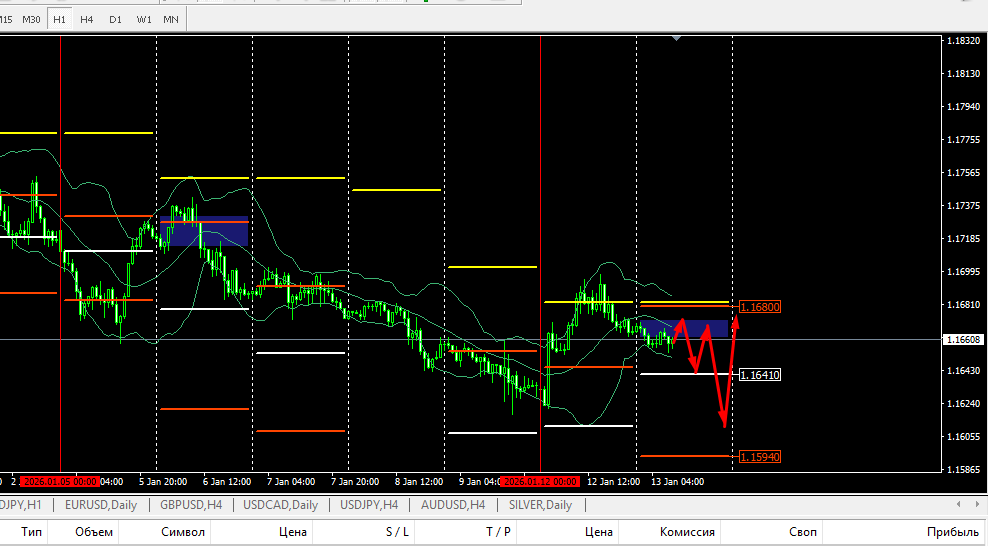Open the EURUSD,Daily chart tab
The height and width of the screenshot is (546, 988).
tap(101, 505)
